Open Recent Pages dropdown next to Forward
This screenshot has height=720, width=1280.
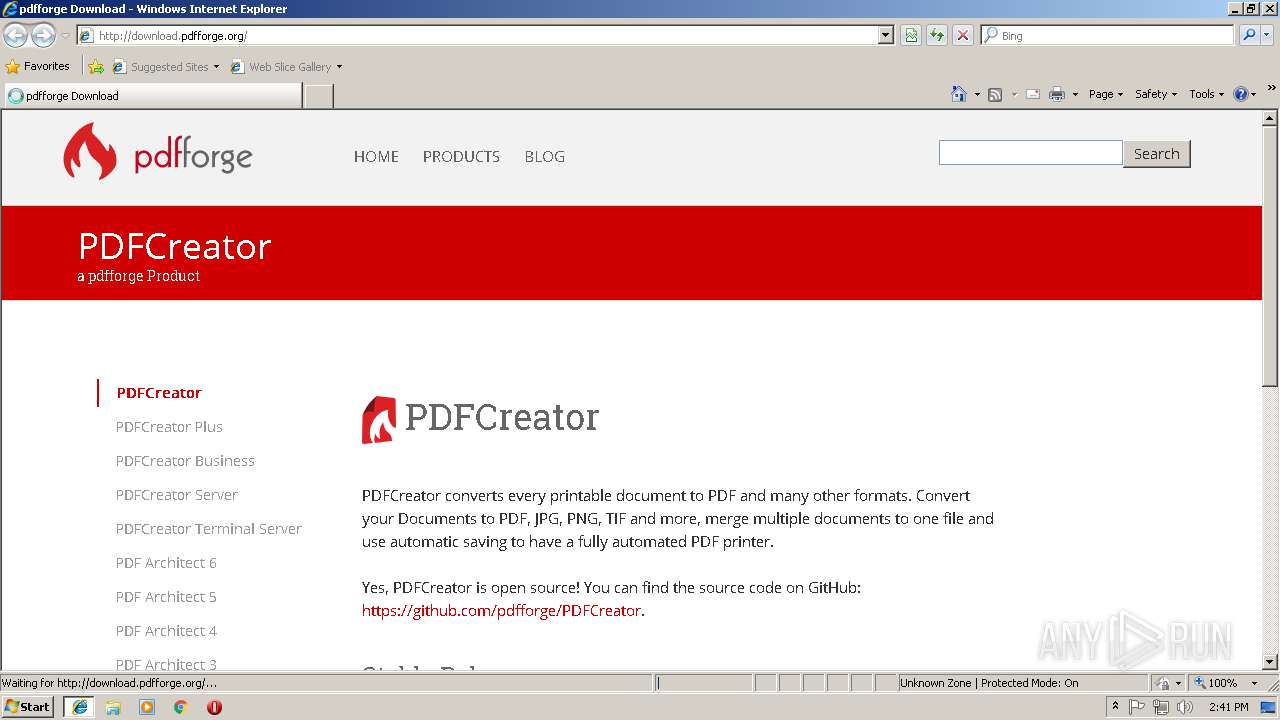click(65, 35)
